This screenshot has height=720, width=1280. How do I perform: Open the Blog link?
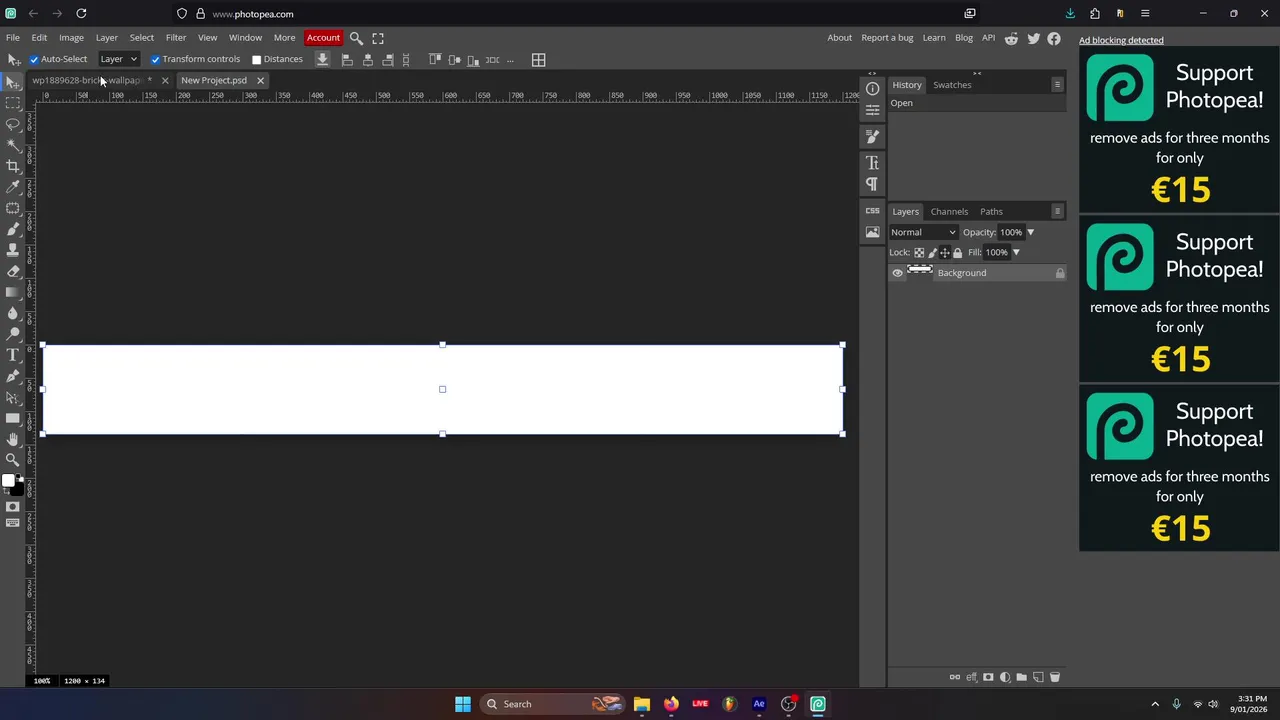(964, 38)
